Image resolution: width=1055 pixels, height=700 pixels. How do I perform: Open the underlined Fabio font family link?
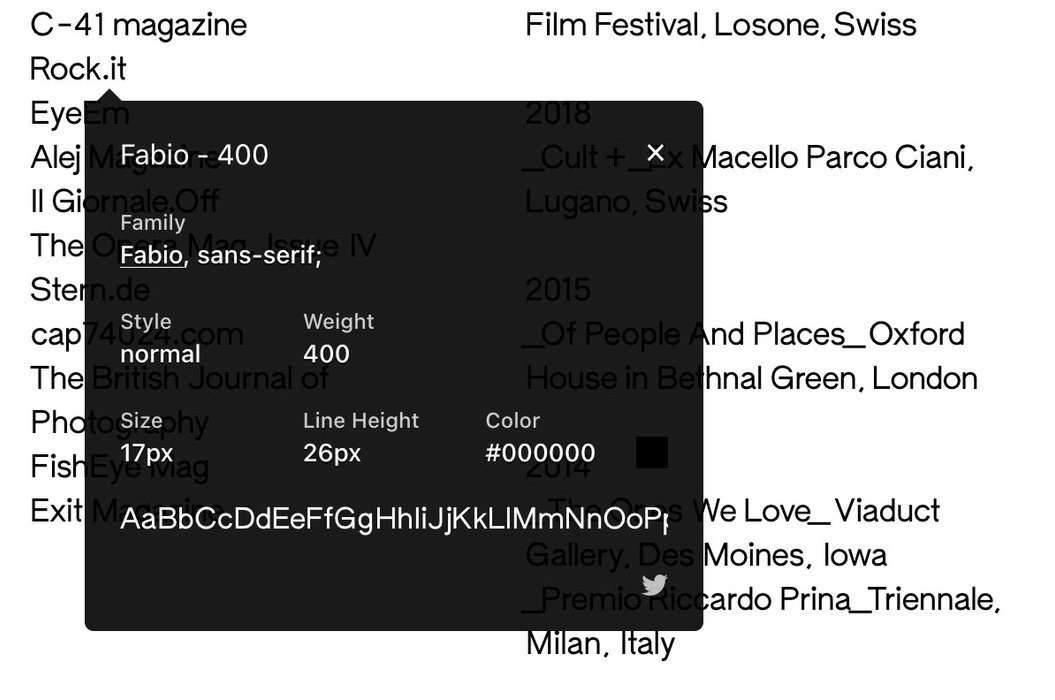(151, 255)
